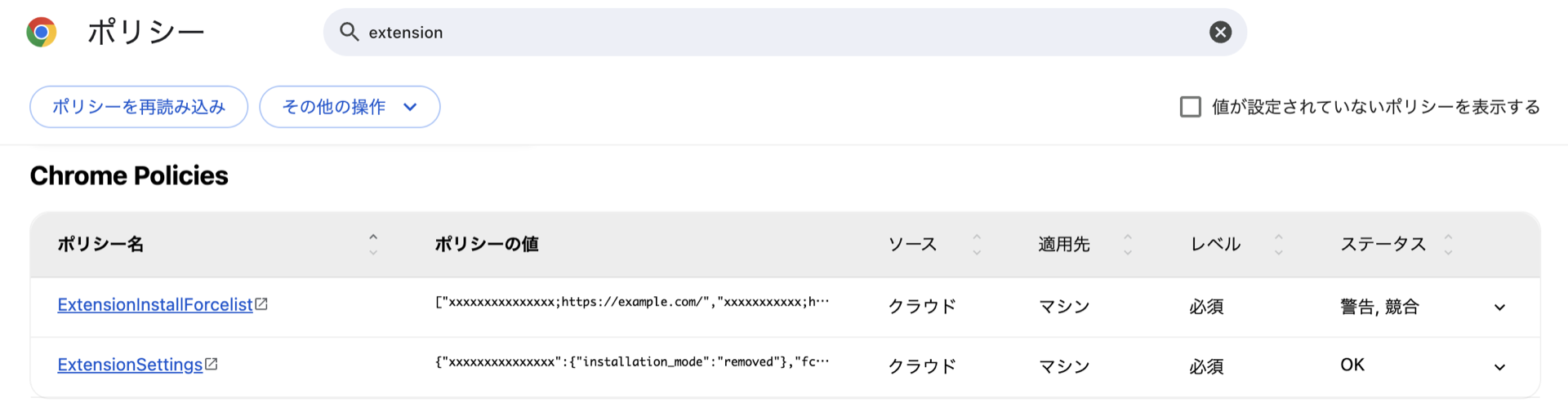Click external link icon beside ExtensionSettings

pyautogui.click(x=212, y=364)
